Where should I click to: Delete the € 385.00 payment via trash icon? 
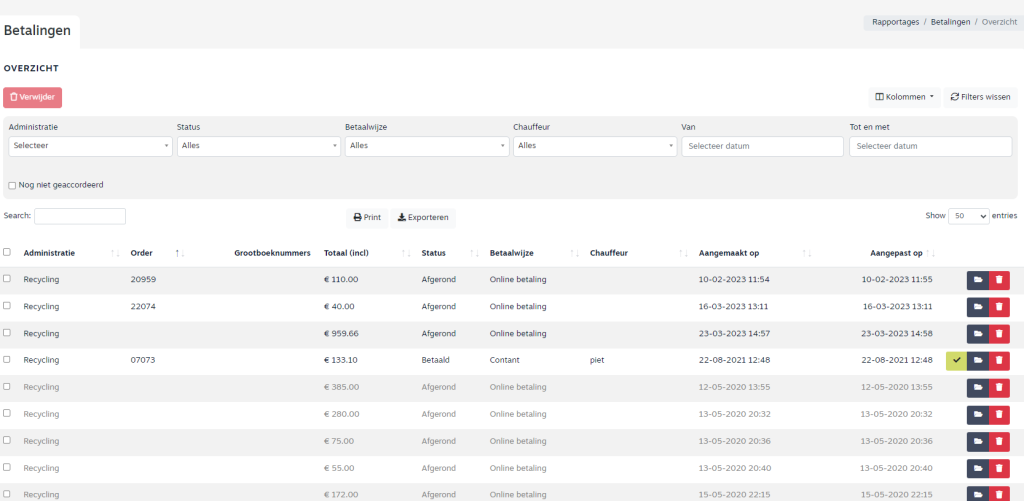point(999,387)
